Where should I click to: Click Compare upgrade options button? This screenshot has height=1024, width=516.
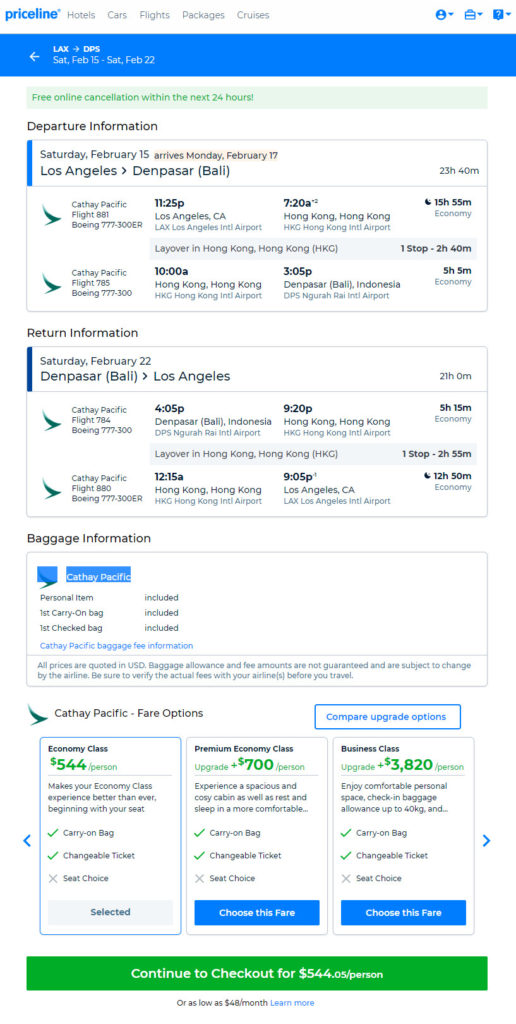[x=387, y=716]
